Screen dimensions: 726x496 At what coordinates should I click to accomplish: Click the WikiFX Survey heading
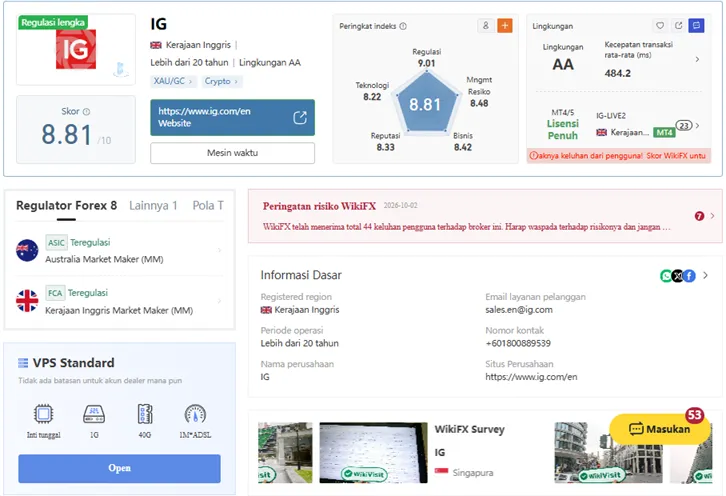click(469, 429)
